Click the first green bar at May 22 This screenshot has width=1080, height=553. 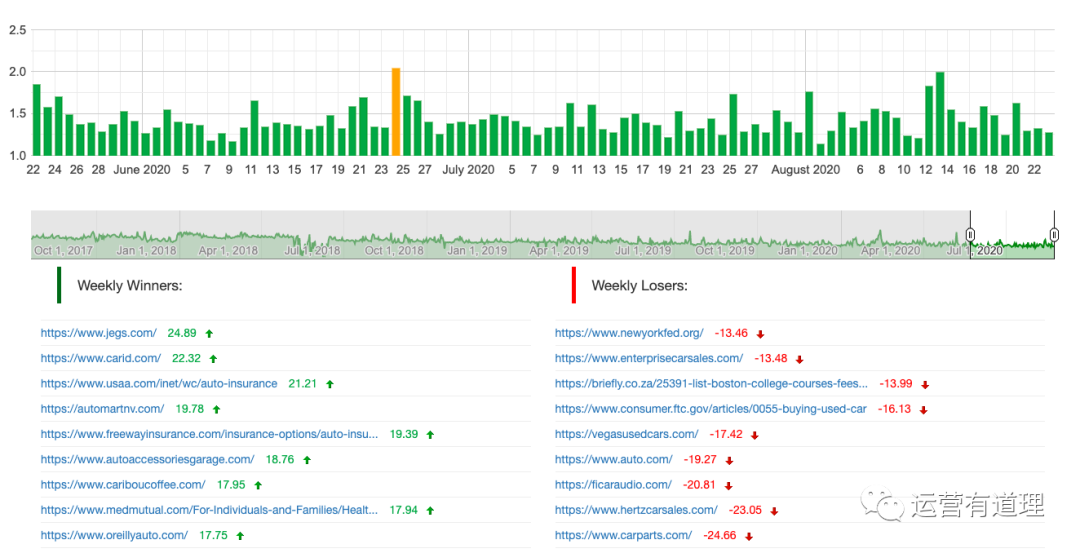[x=37, y=120]
